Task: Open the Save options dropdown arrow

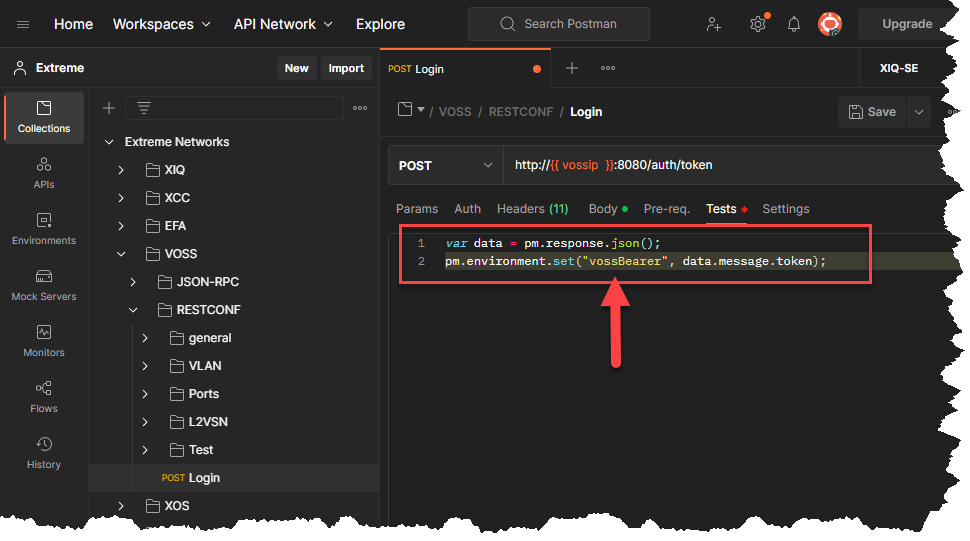Action: [919, 112]
